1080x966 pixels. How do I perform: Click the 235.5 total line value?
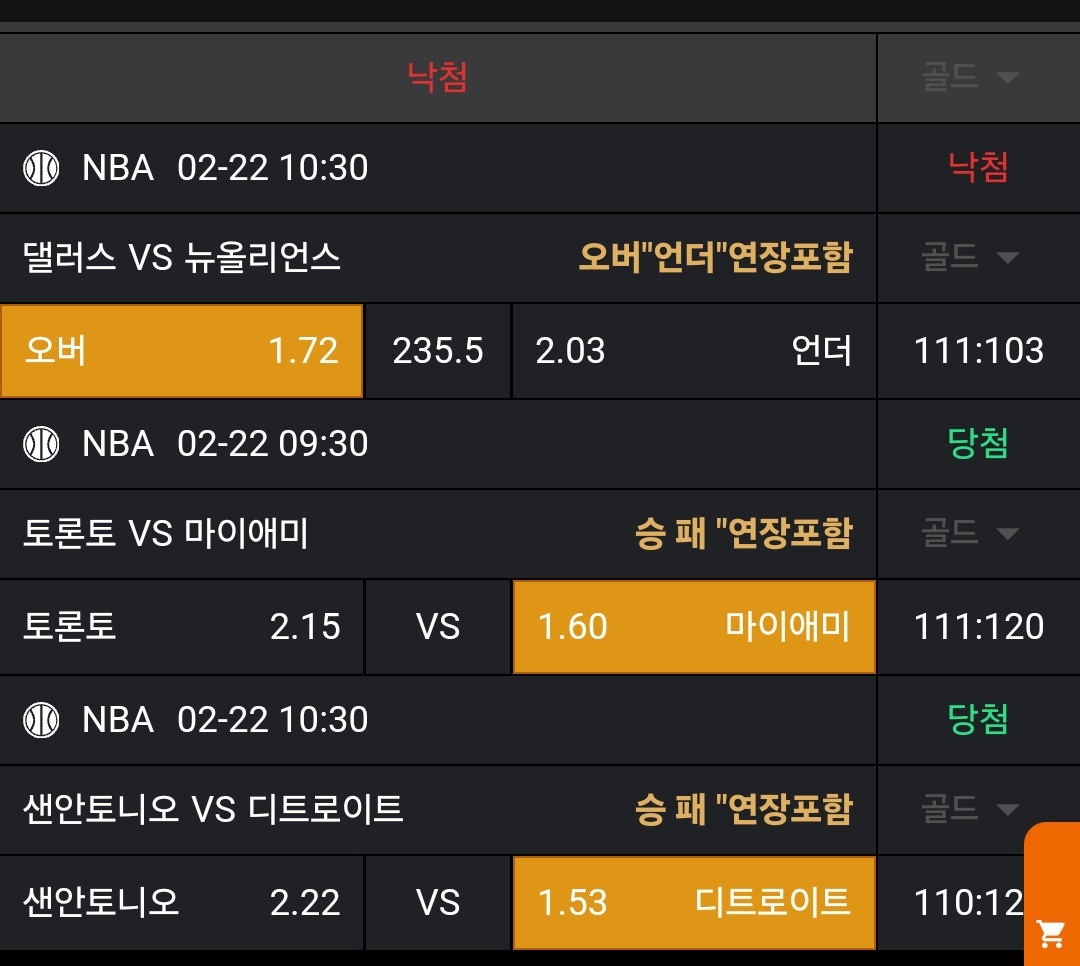438,351
